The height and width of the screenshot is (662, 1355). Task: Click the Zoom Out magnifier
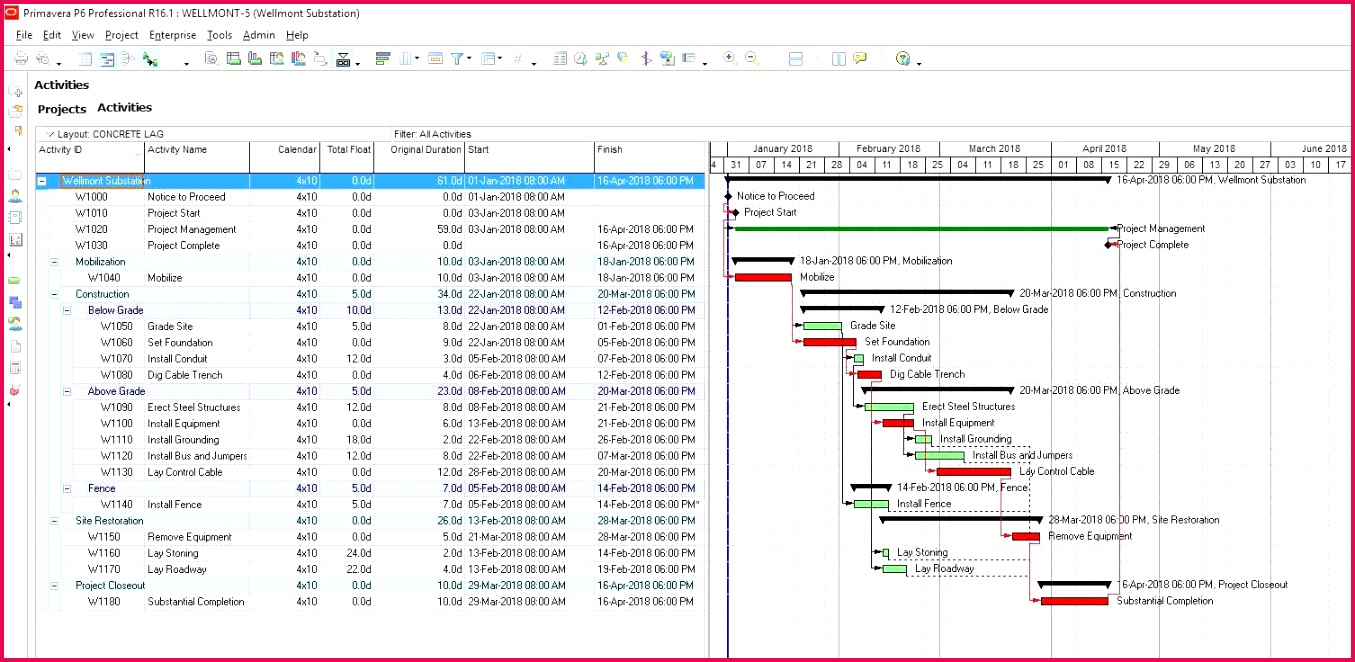click(752, 59)
